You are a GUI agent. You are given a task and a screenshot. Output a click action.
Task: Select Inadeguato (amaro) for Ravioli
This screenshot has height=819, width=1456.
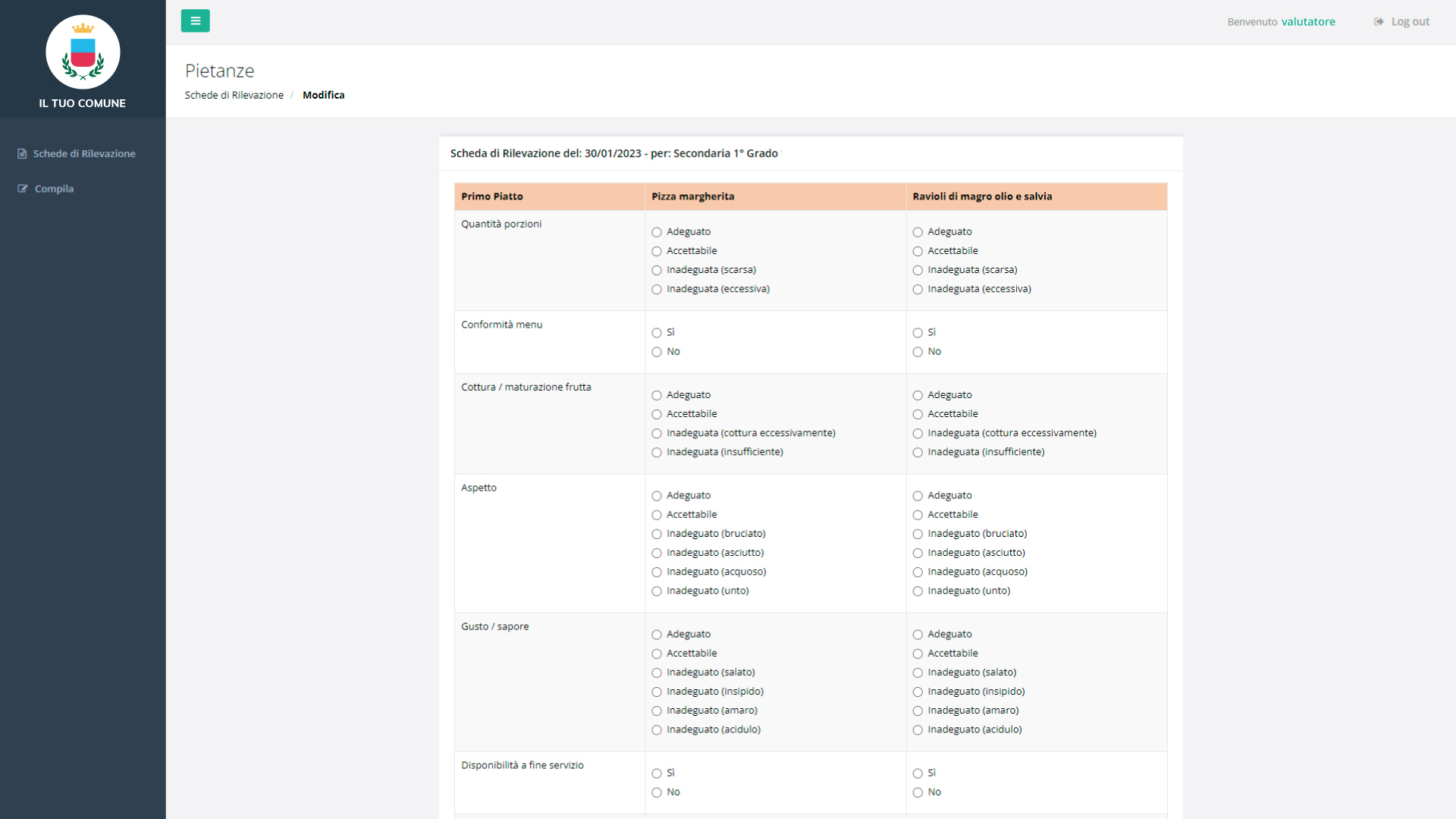tap(918, 711)
